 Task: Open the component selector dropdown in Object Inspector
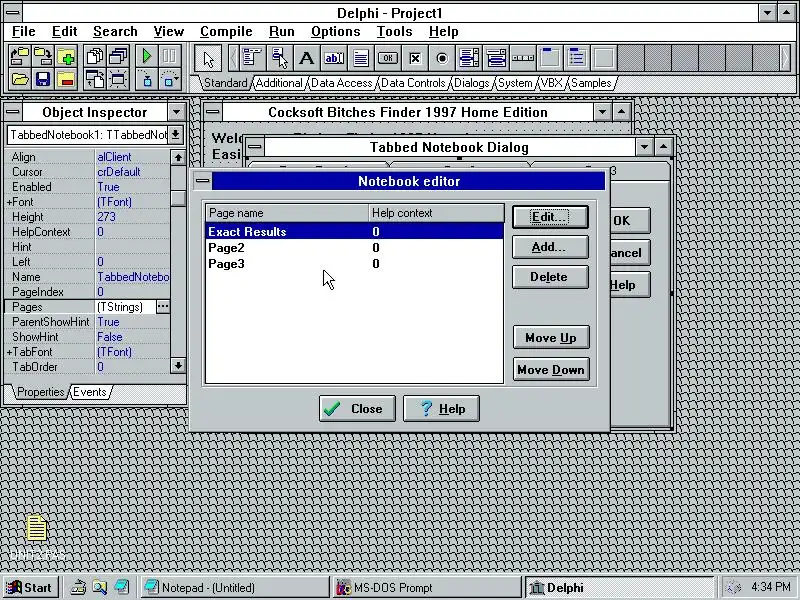176,135
